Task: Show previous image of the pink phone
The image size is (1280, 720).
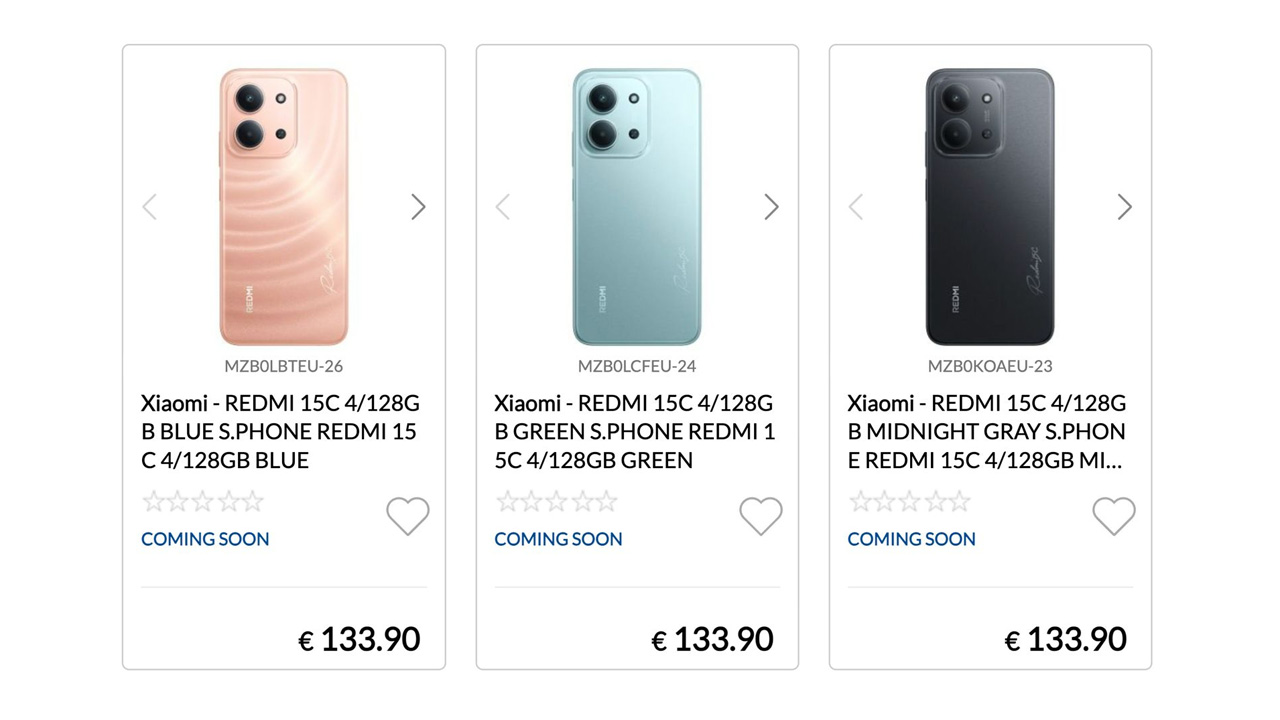Action: click(150, 207)
